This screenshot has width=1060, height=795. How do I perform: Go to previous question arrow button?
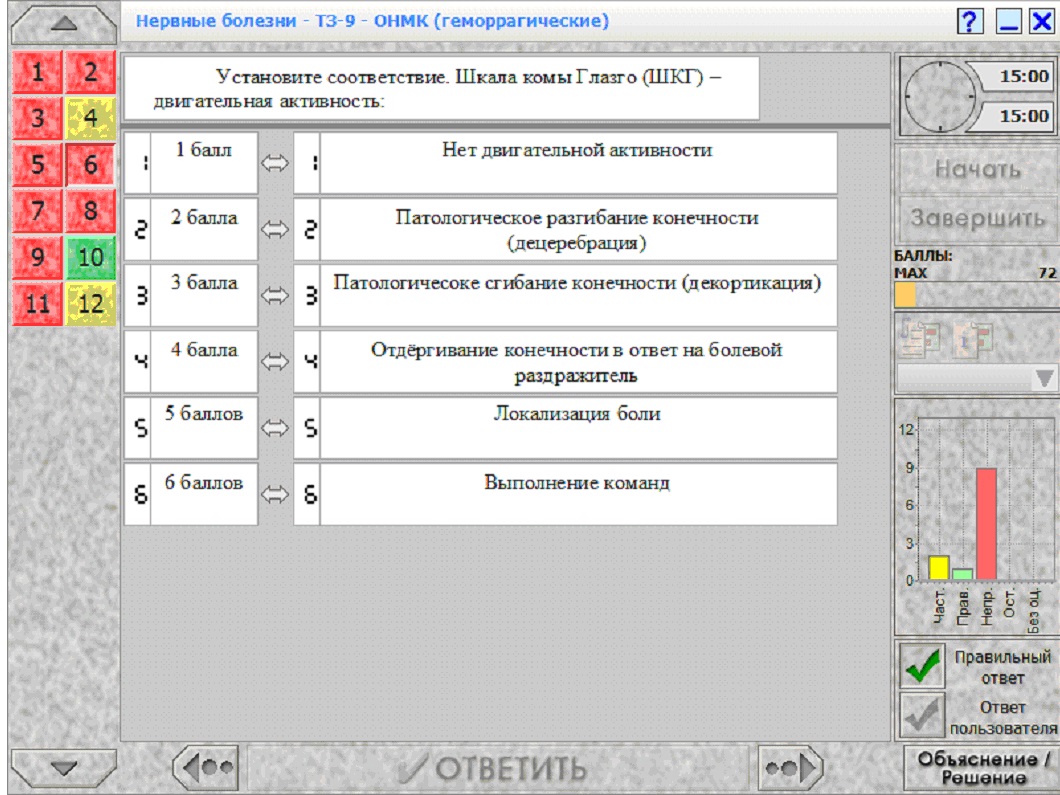click(x=206, y=768)
